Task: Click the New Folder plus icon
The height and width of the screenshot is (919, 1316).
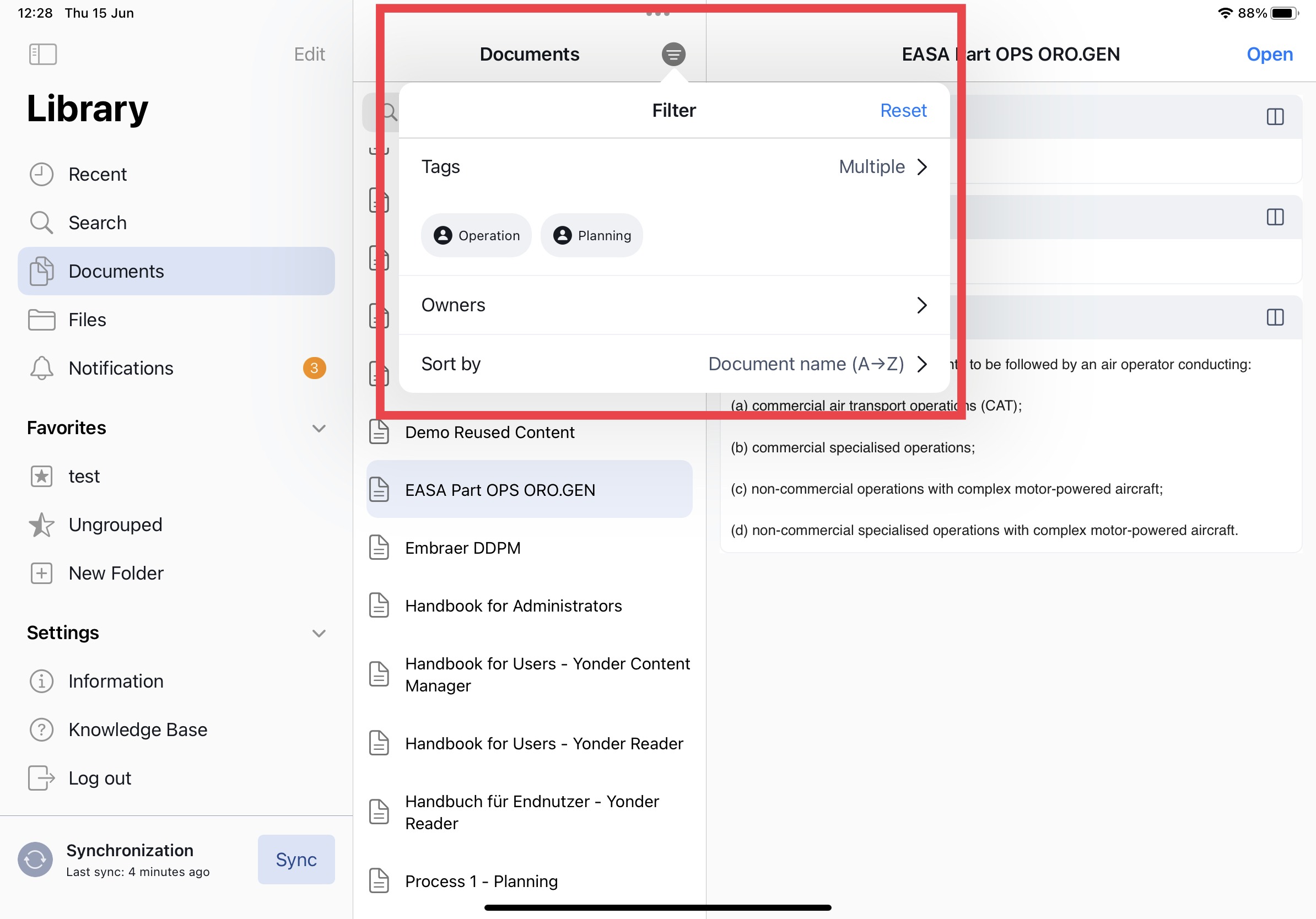Action: coord(41,573)
